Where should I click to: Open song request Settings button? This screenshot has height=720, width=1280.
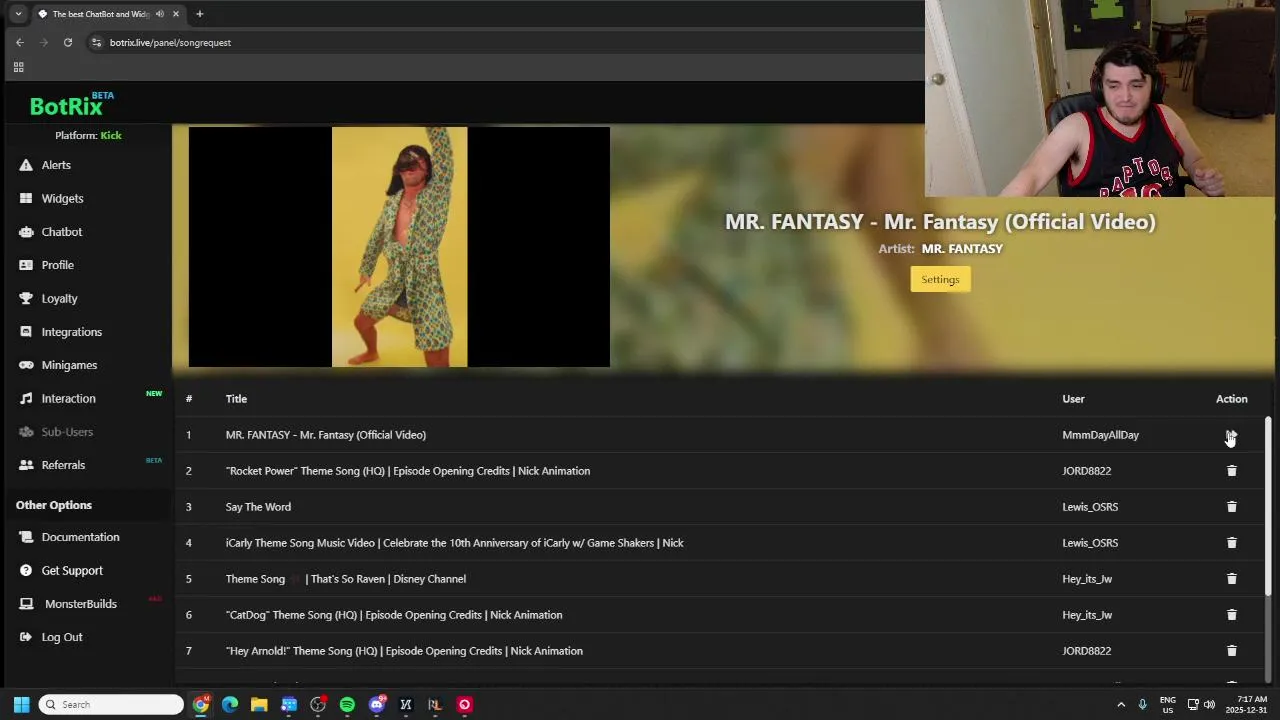tap(940, 279)
